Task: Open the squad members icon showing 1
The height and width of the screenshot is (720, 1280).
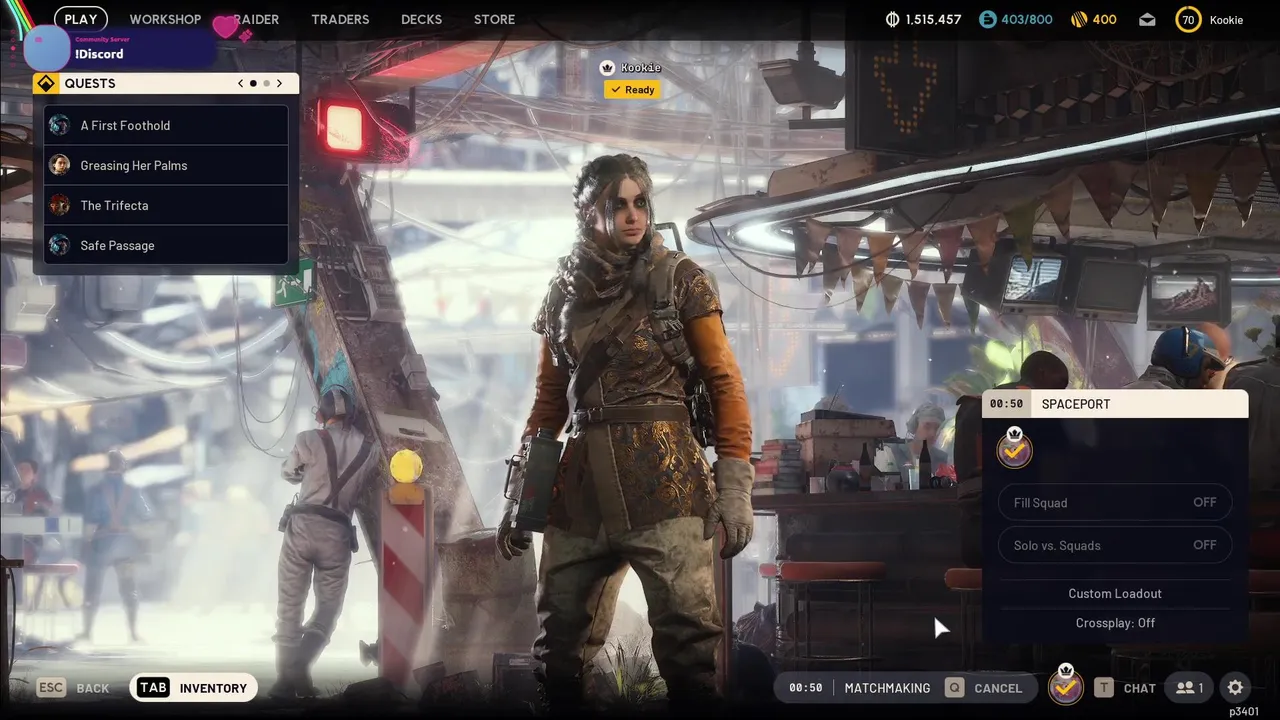Action: 1190,688
